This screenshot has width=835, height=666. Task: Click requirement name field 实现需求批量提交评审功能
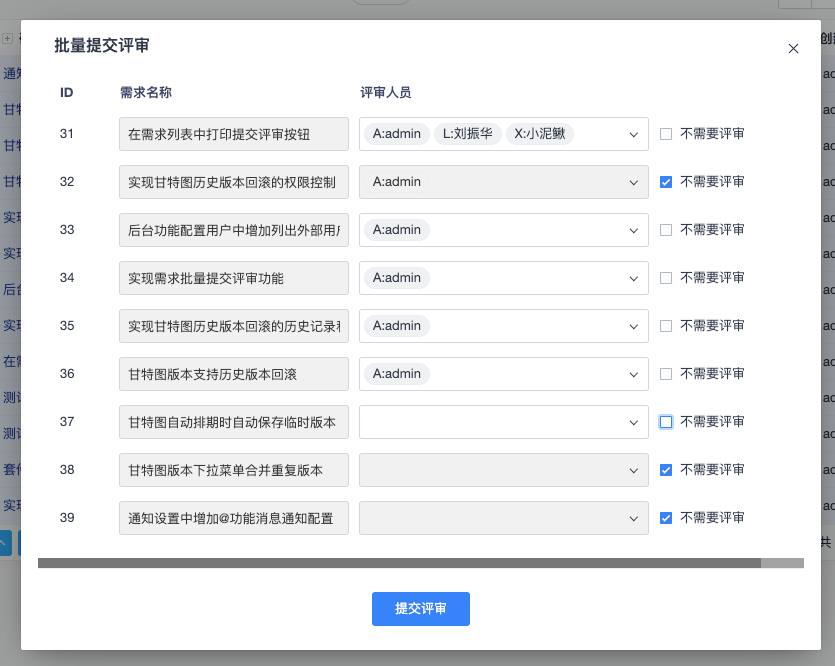pos(234,278)
